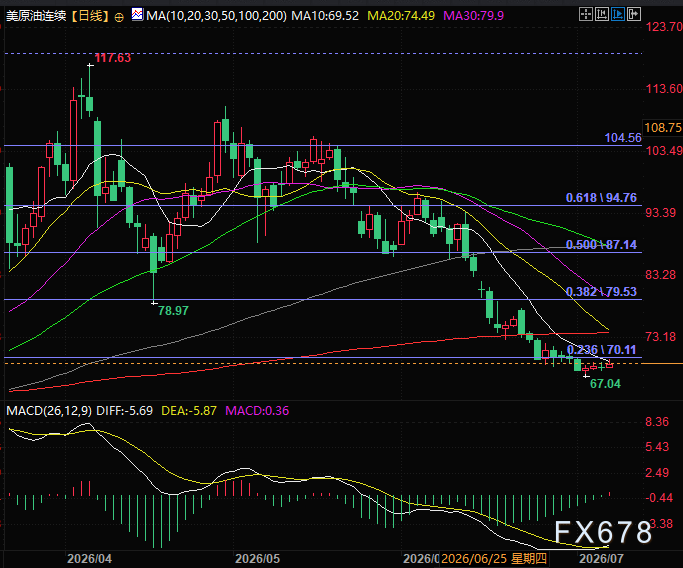Click the exit/collapse panel icon at top right
This screenshot has width=683, height=568.
634,14
